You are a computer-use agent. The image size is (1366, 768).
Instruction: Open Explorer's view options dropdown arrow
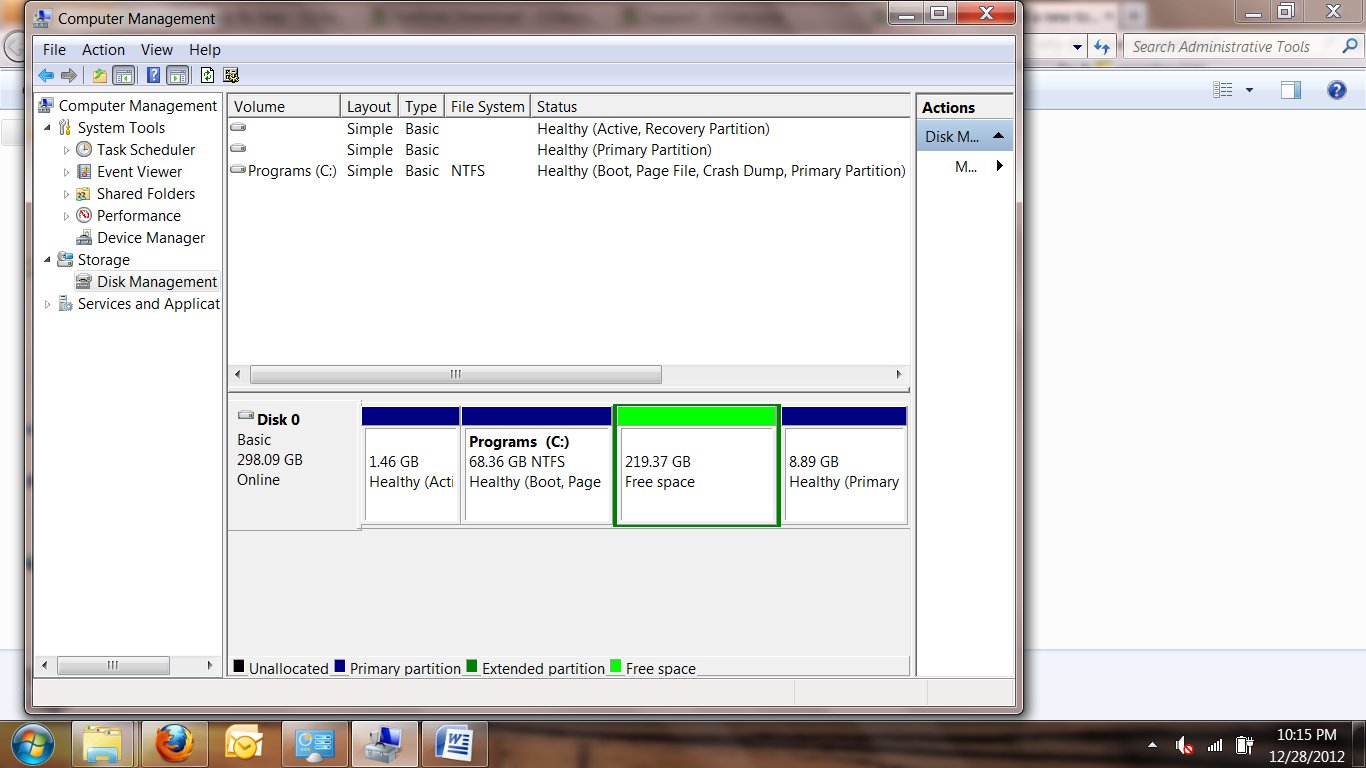[1249, 90]
